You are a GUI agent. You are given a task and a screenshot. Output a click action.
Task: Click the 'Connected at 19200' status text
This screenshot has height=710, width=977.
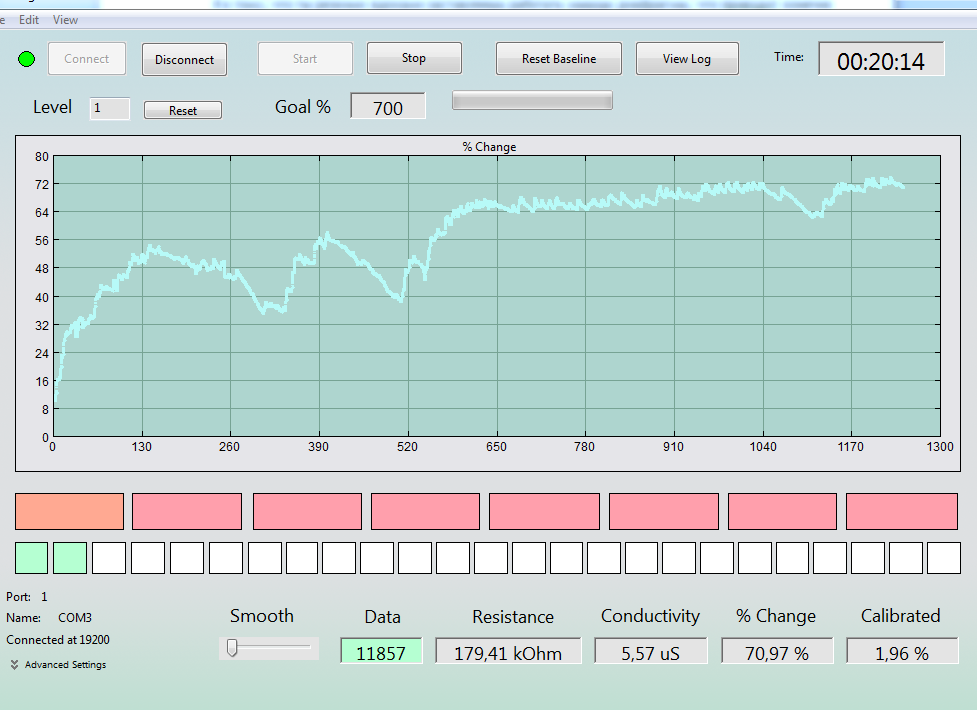click(x=58, y=640)
